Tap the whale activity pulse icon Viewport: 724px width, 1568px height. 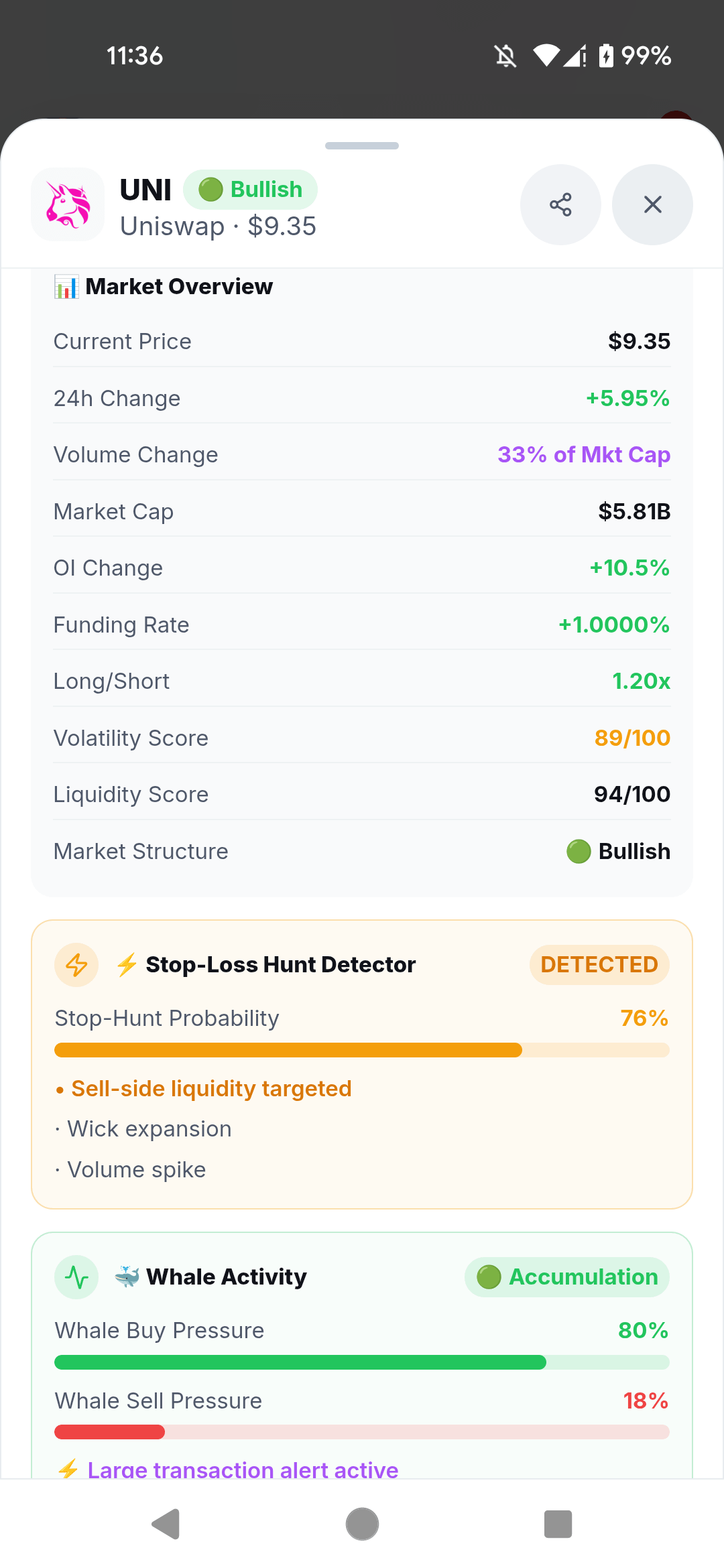coord(76,1277)
